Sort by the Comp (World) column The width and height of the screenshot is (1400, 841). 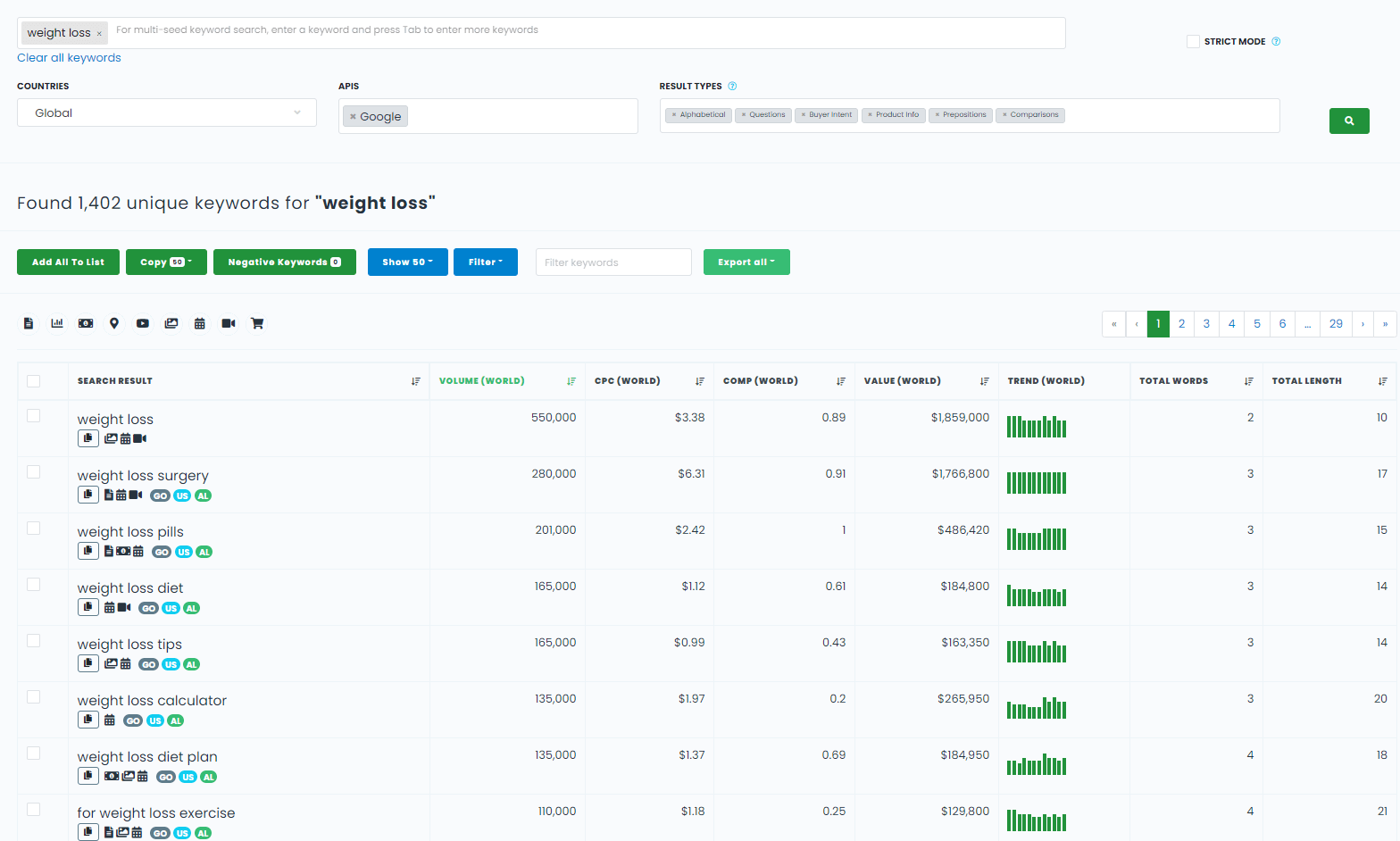840,381
